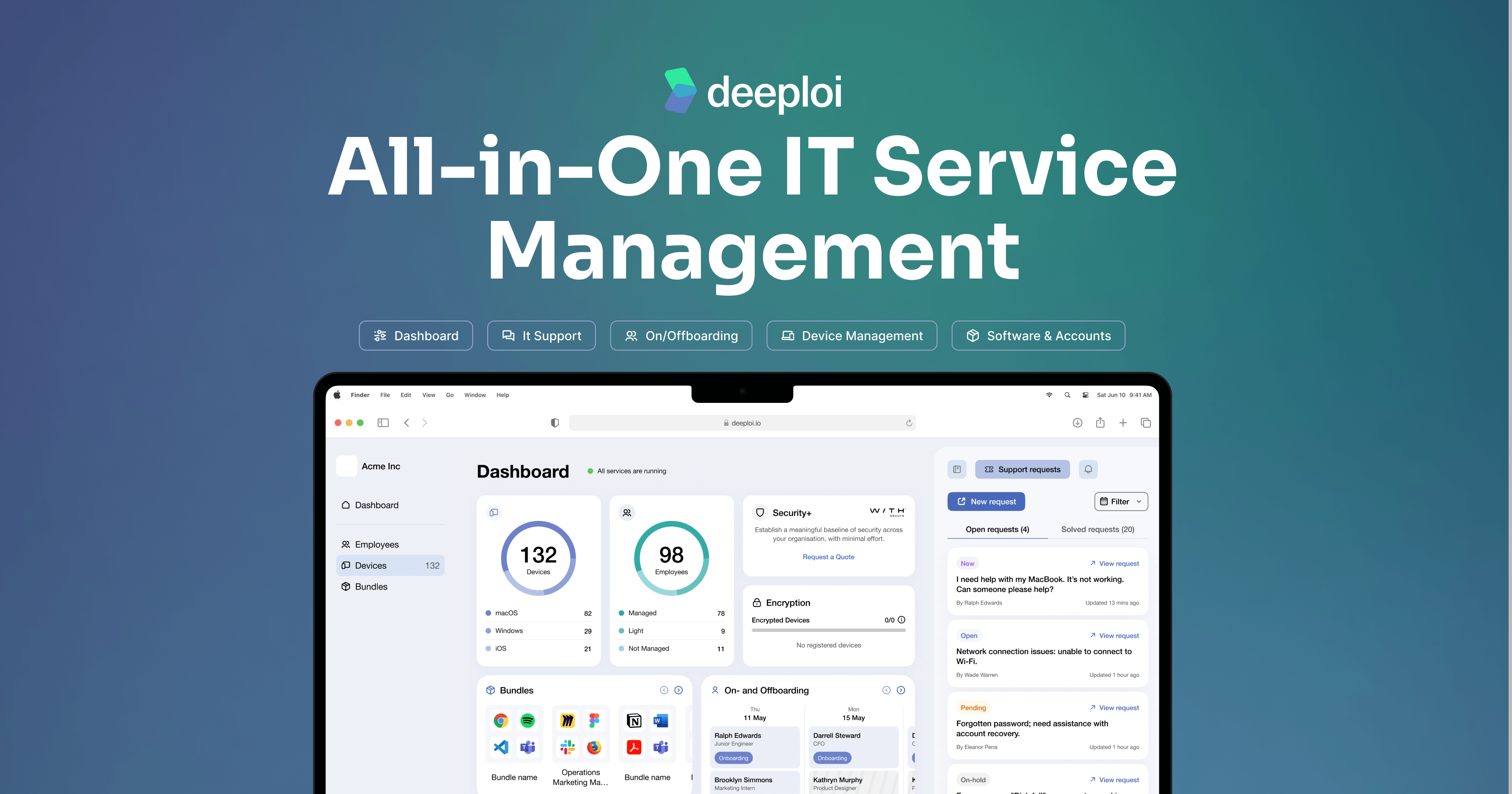This screenshot has width=1512, height=794.
Task: Open the File menu in menu bar
Action: [x=385, y=395]
